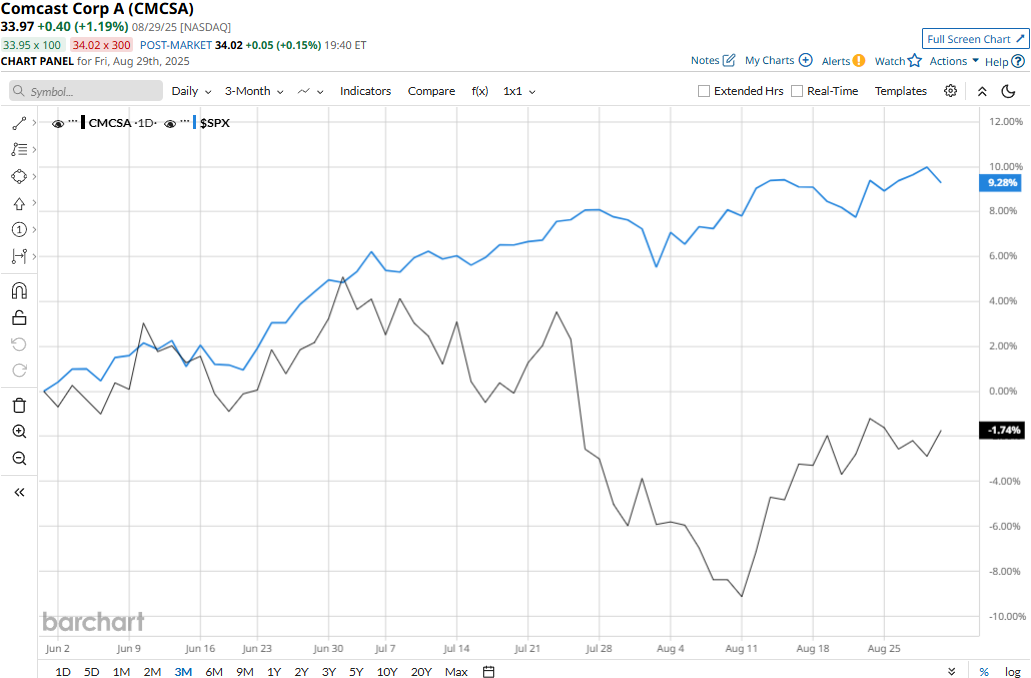Click the Notes pencil icon

[729, 61]
